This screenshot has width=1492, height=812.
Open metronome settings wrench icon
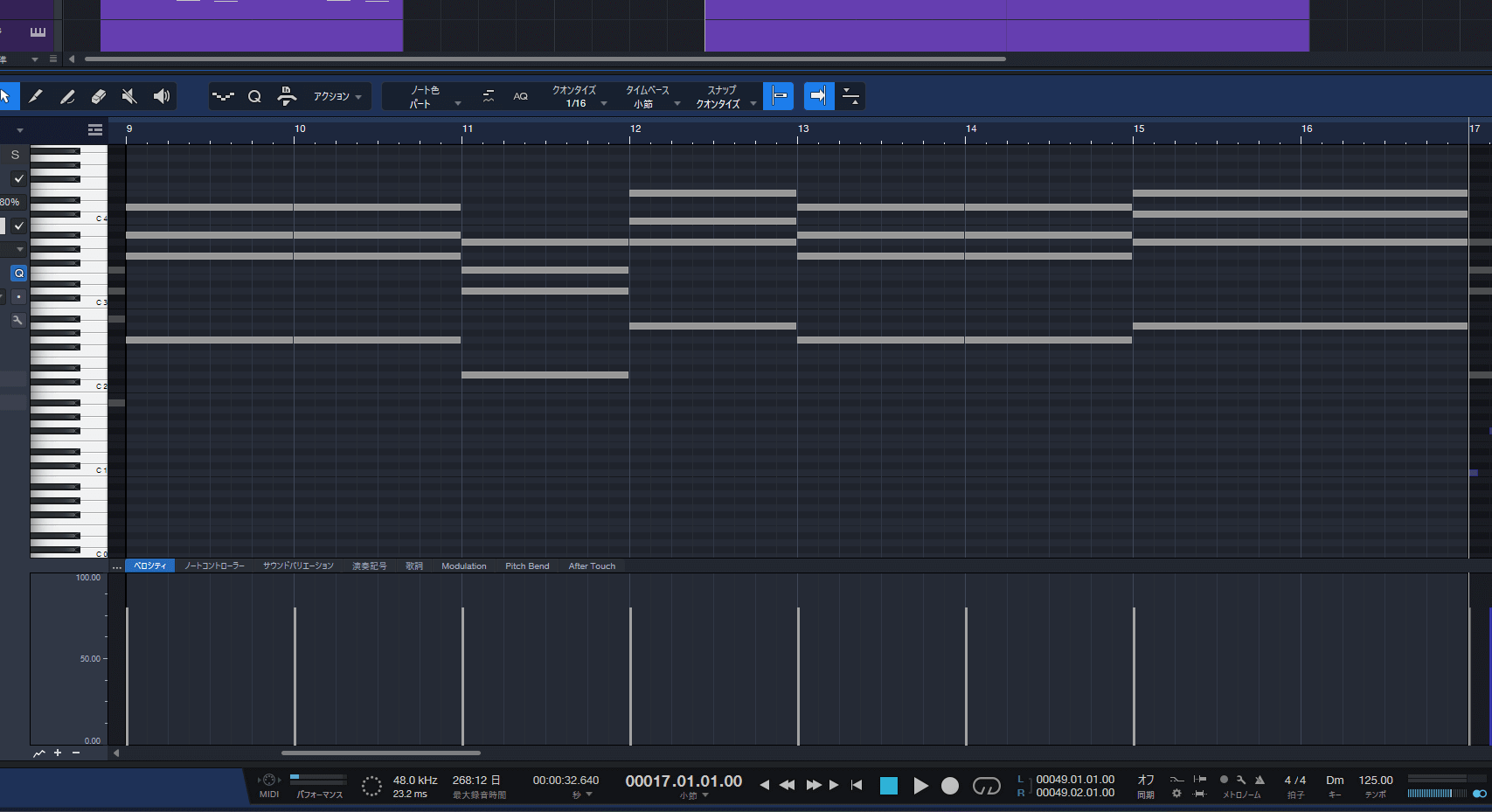click(x=1241, y=780)
